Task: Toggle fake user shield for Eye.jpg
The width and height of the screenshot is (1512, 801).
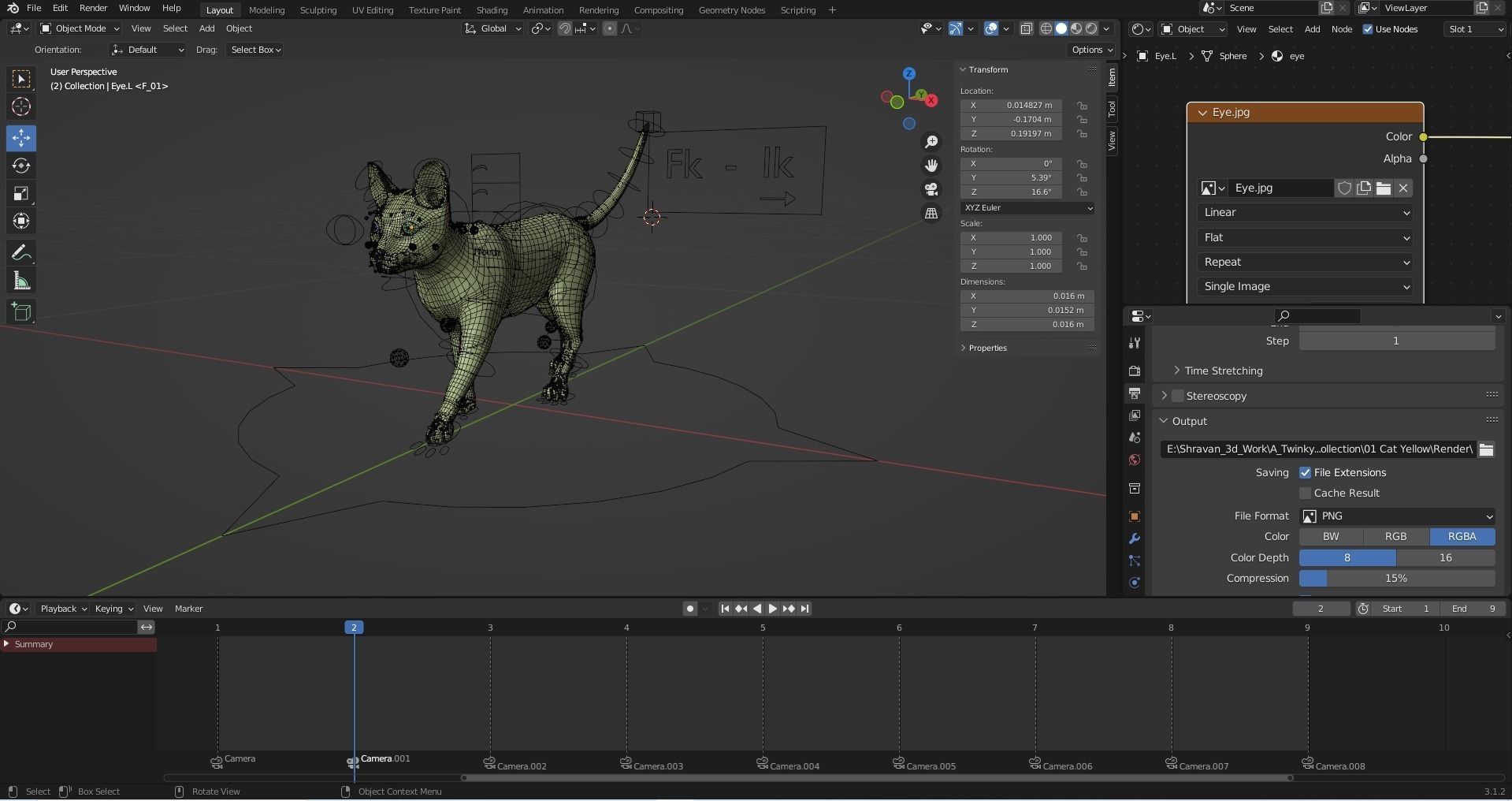Action: tap(1344, 188)
